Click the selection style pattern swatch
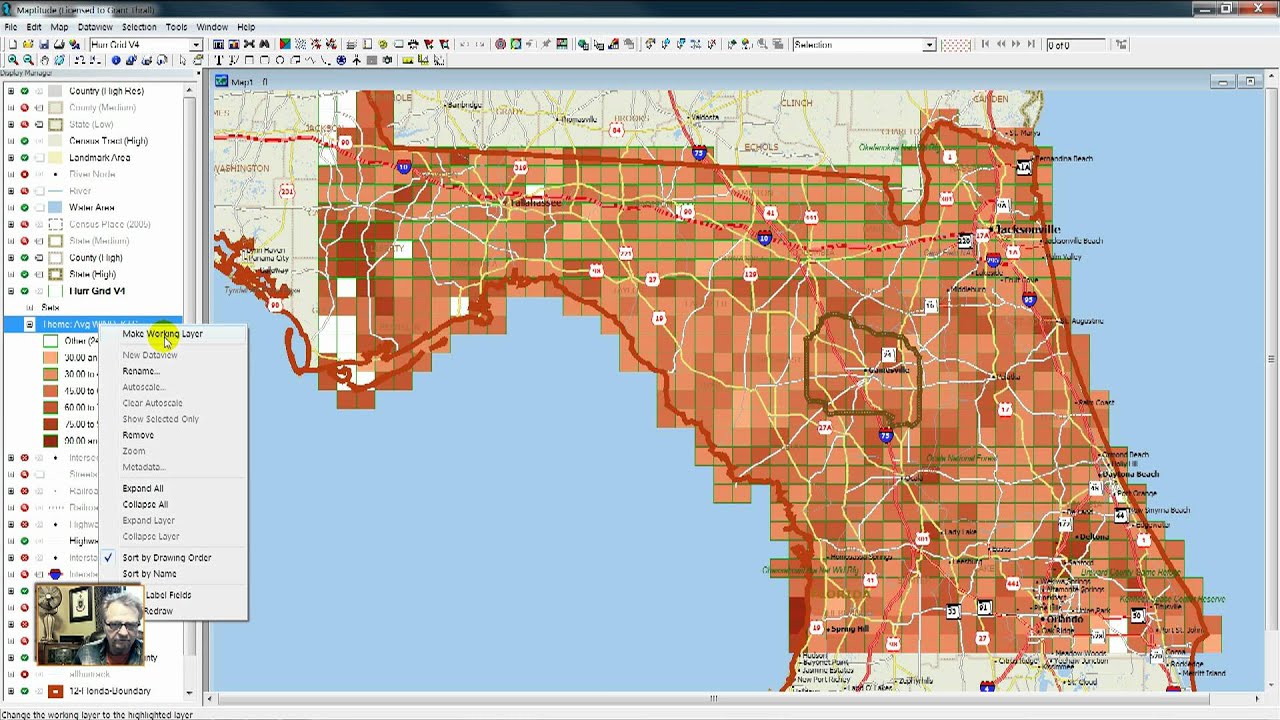The image size is (1280, 720). pyautogui.click(x=956, y=45)
